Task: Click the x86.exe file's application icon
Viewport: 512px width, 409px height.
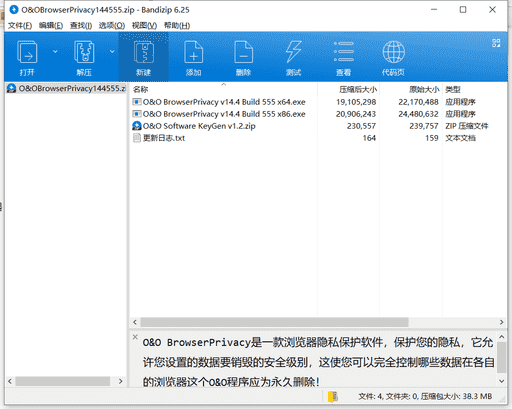Action: [x=137, y=114]
